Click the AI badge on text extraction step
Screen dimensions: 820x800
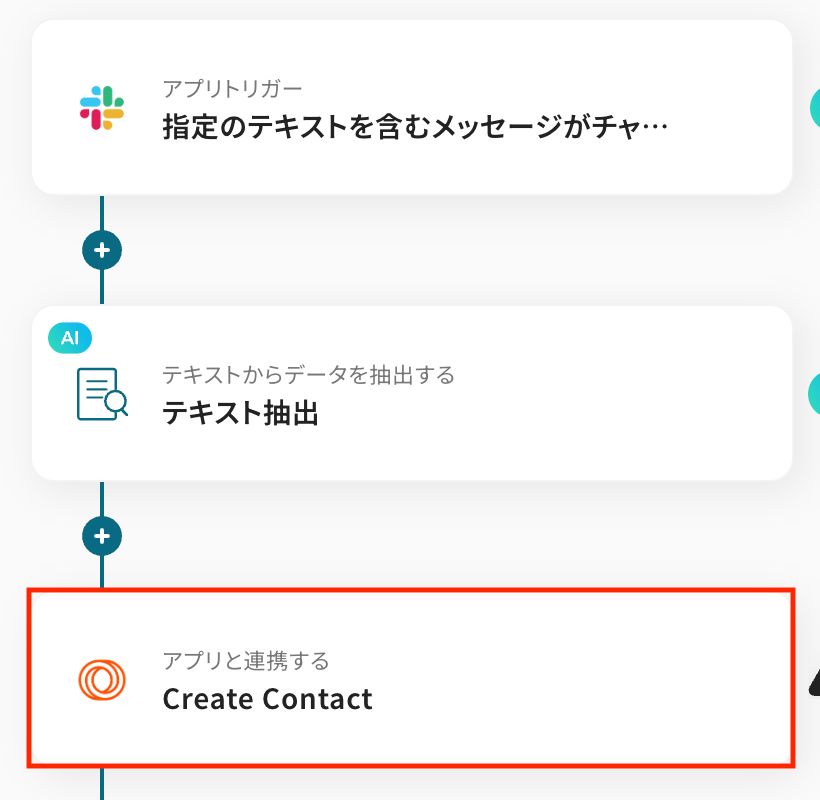70,338
